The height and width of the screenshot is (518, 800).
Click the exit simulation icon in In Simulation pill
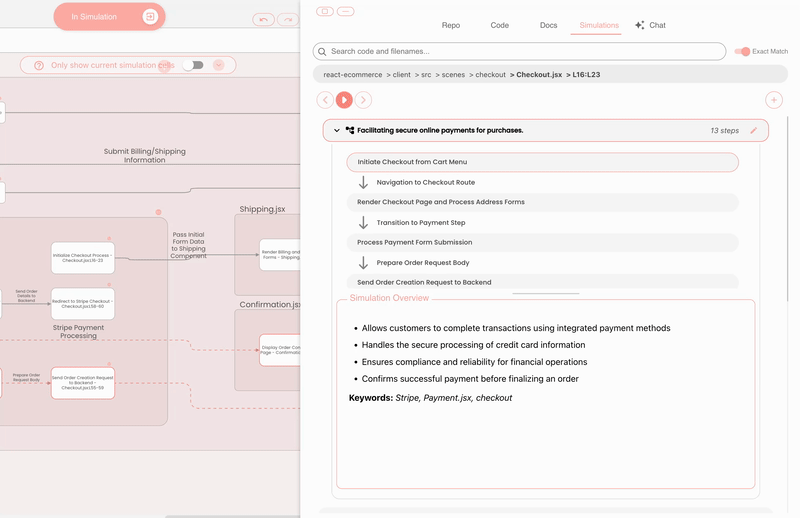point(149,17)
